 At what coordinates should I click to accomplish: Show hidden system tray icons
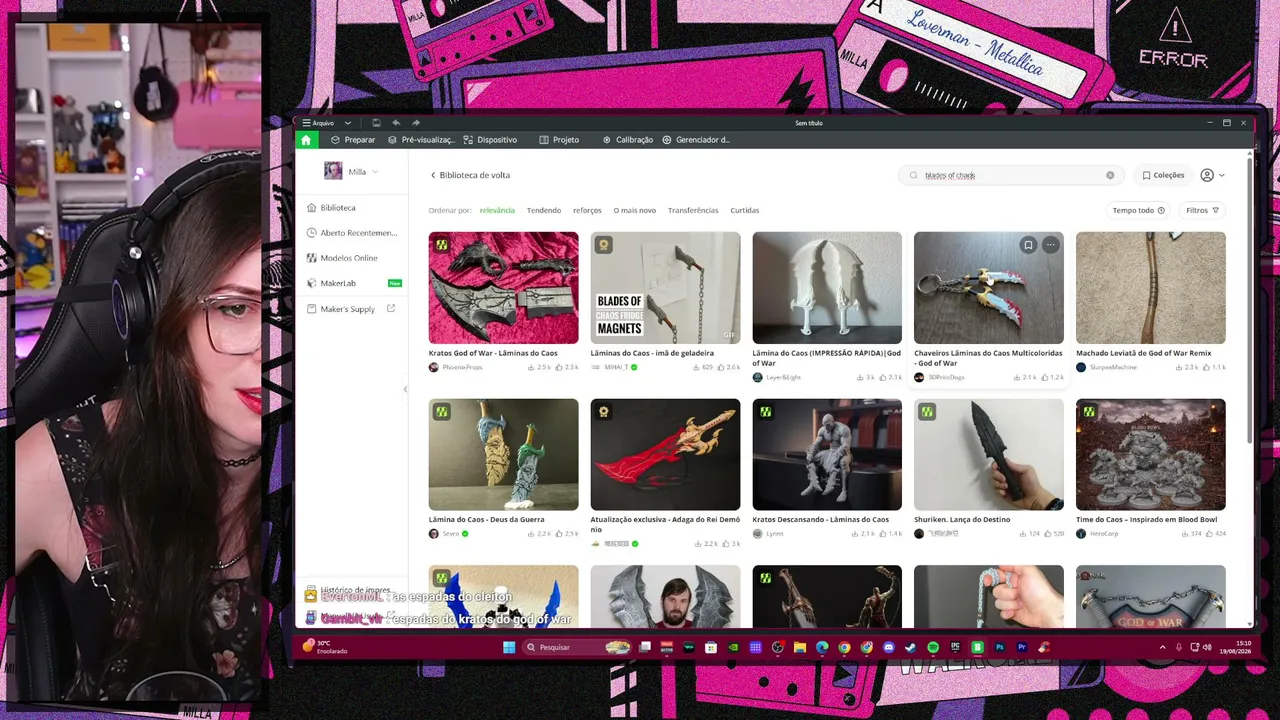coord(1162,647)
